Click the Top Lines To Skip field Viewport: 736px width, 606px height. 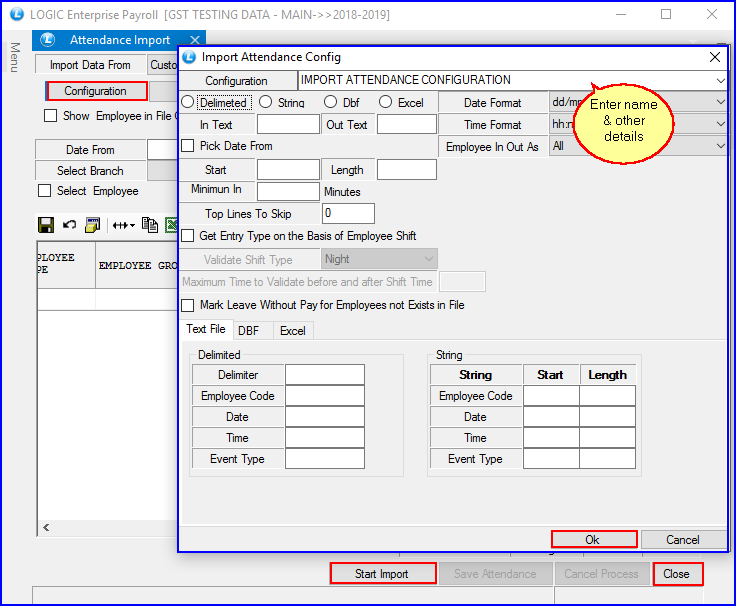point(348,214)
